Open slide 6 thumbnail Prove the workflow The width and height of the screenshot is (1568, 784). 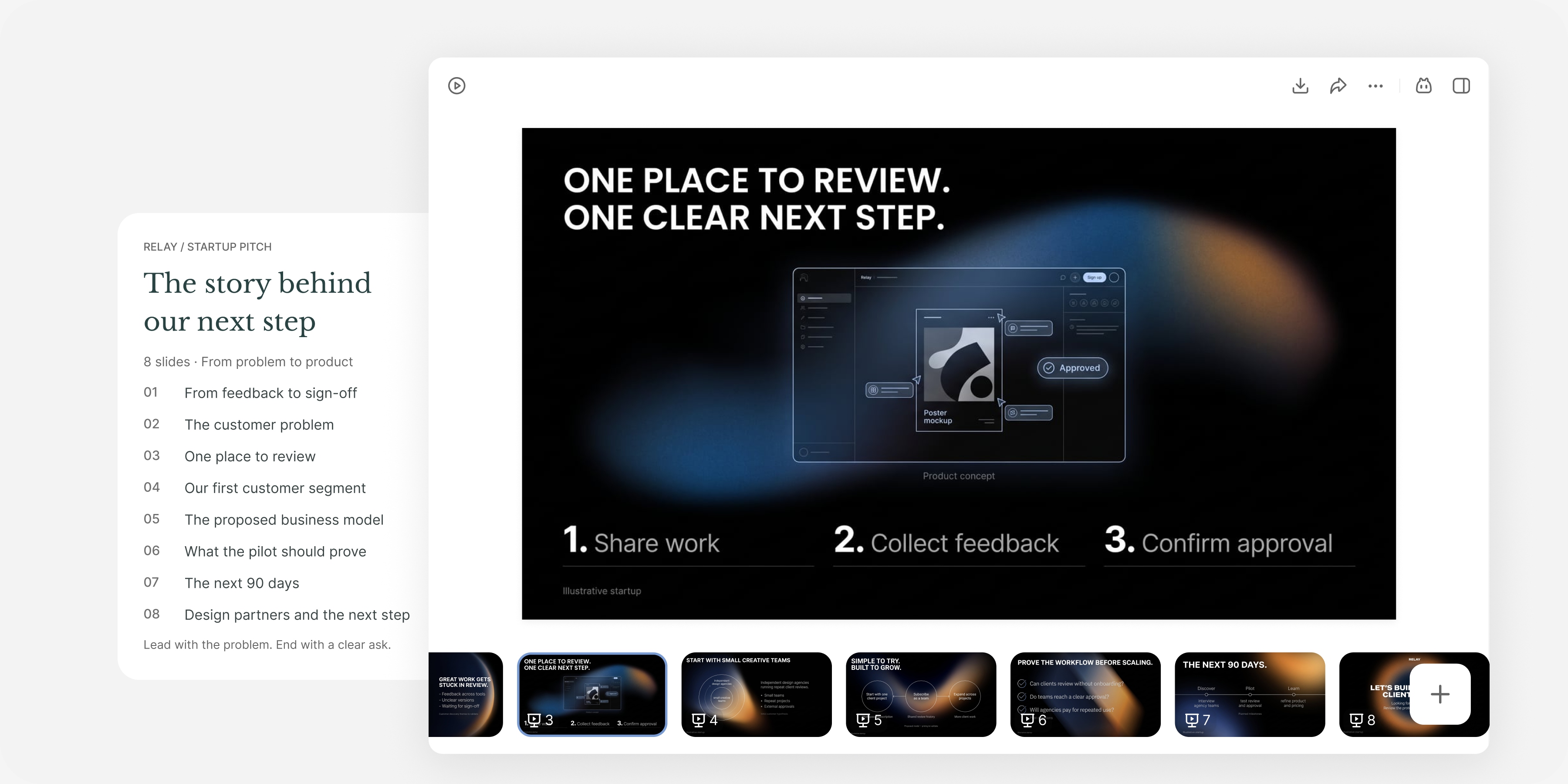(1085, 695)
